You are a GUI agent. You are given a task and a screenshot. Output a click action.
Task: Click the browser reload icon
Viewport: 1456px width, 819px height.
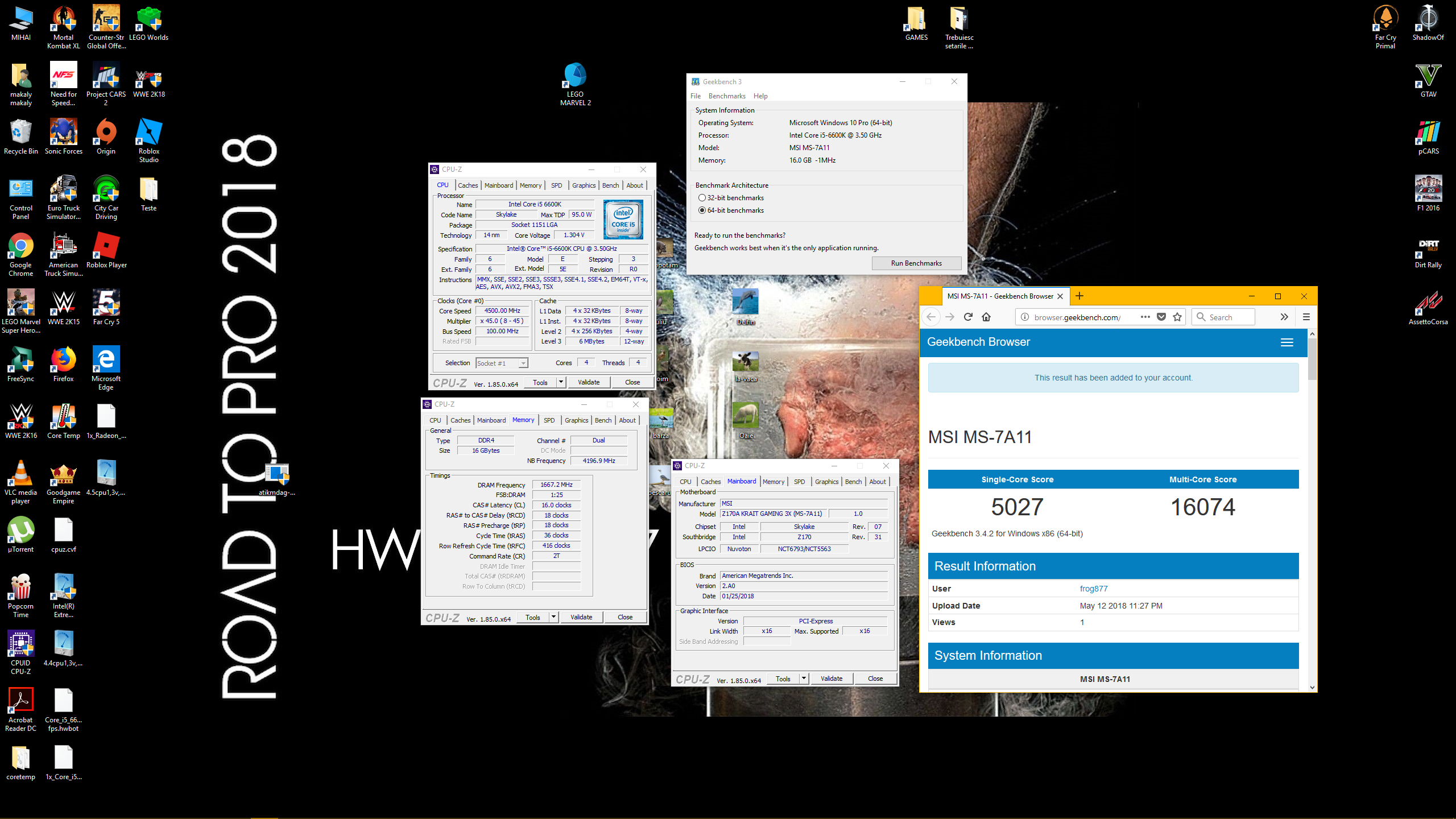968,317
